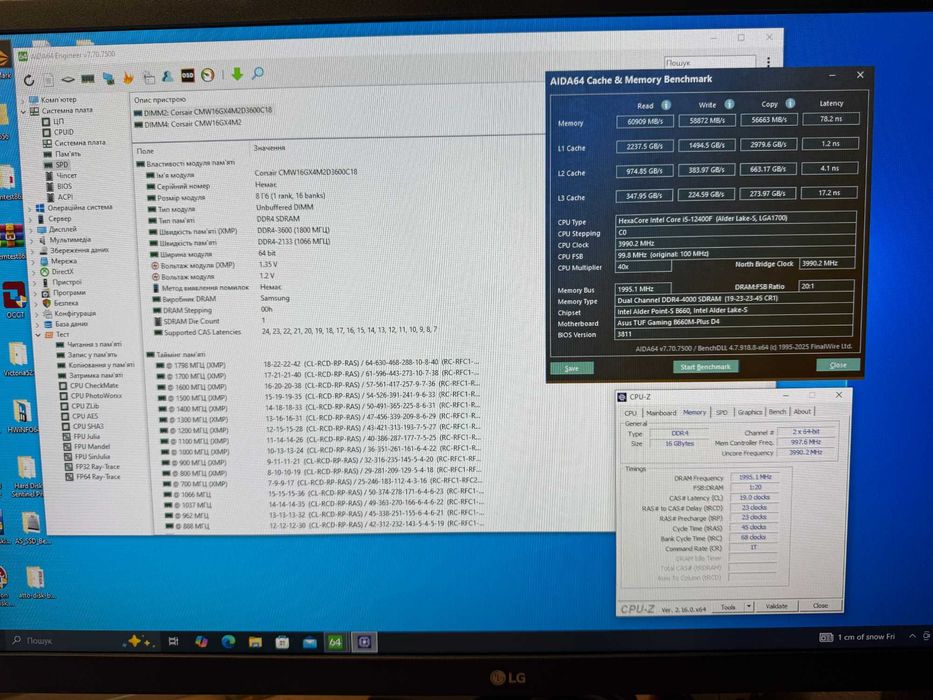
Task: Open File Explorer from the taskbar
Action: pyautogui.click(x=255, y=642)
